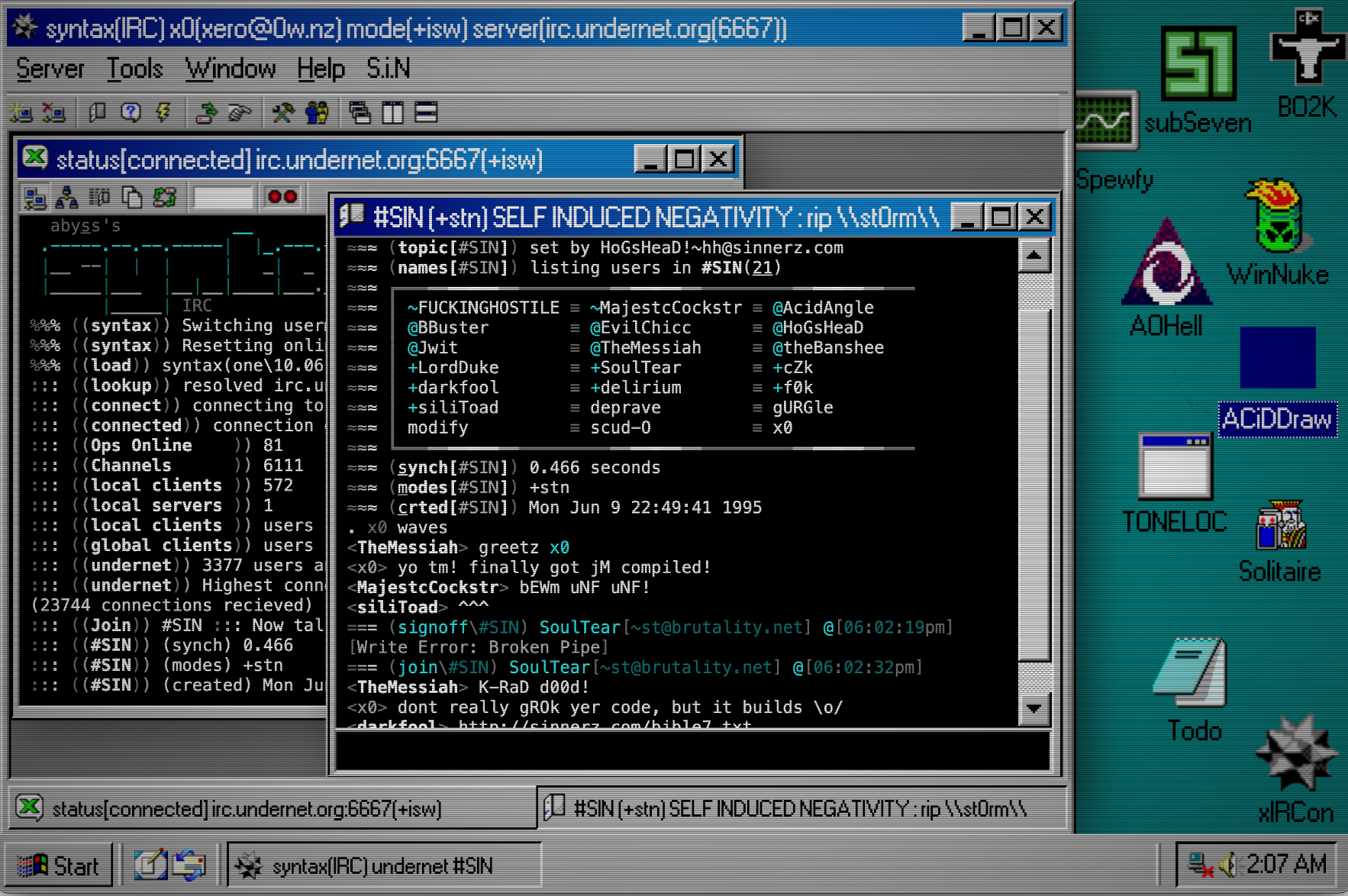Click the first quick launch icon beside Start
The image size is (1348, 896).
tap(150, 865)
